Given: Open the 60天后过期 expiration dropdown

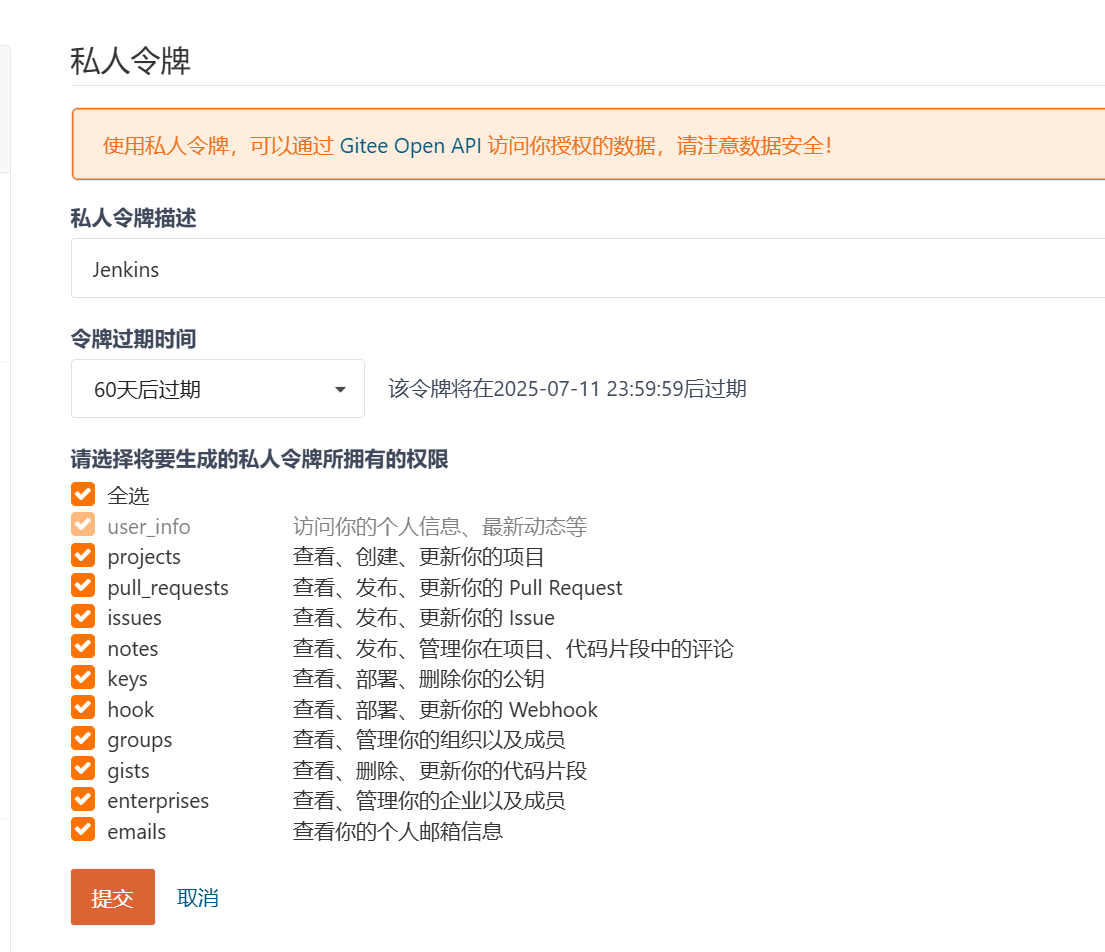Looking at the screenshot, I should tap(217, 389).
